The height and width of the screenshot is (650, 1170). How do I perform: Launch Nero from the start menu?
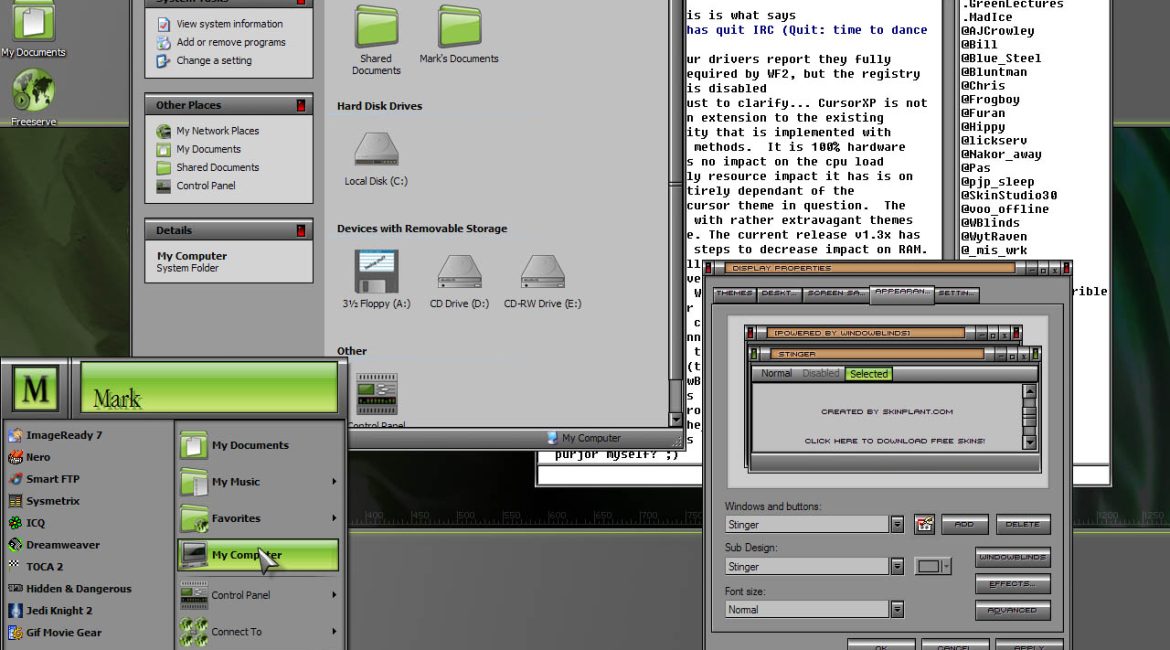(38, 457)
